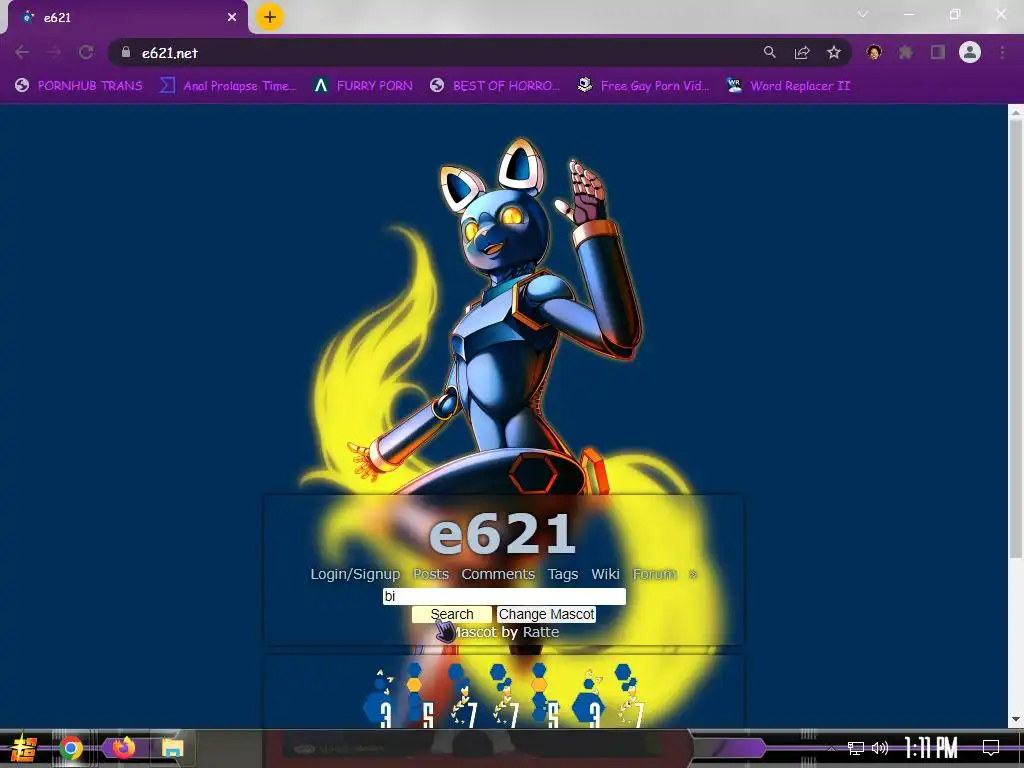
Task: Click the lock icon beside e621.net
Action: [126, 52]
